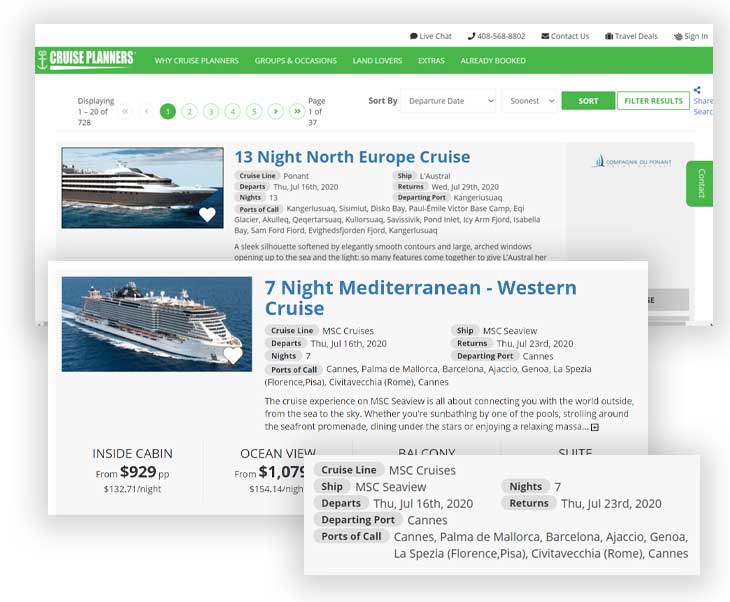Click Live Chat speech bubble icon
This screenshot has width=730, height=602.
(x=413, y=36)
